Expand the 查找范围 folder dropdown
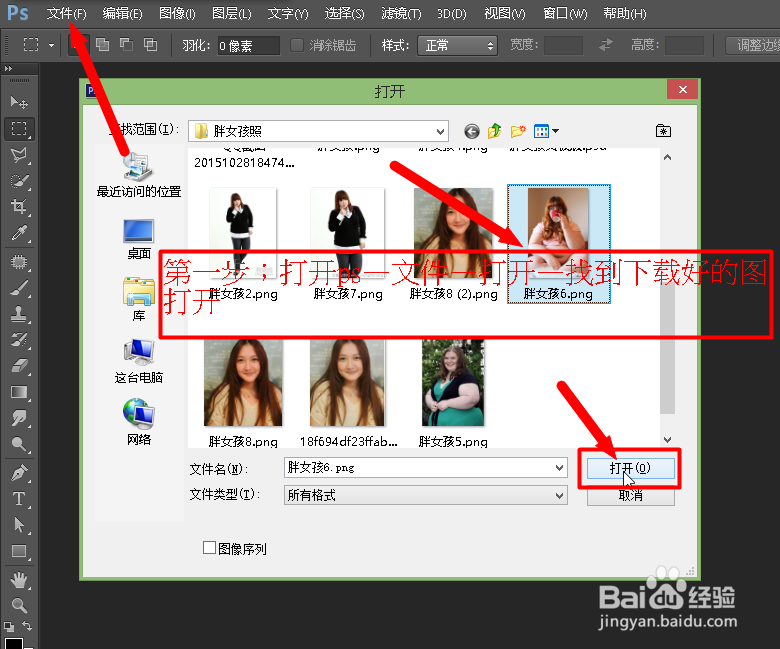 440,132
